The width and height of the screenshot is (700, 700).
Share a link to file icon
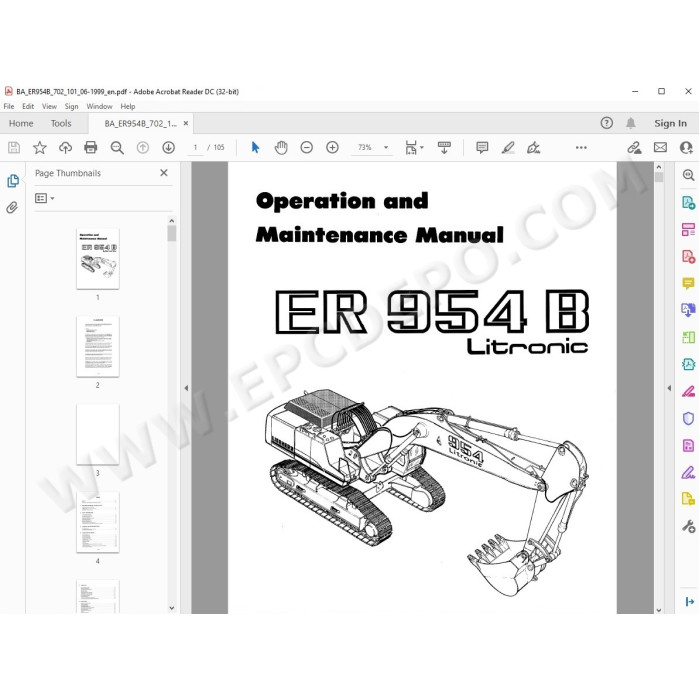pos(634,147)
